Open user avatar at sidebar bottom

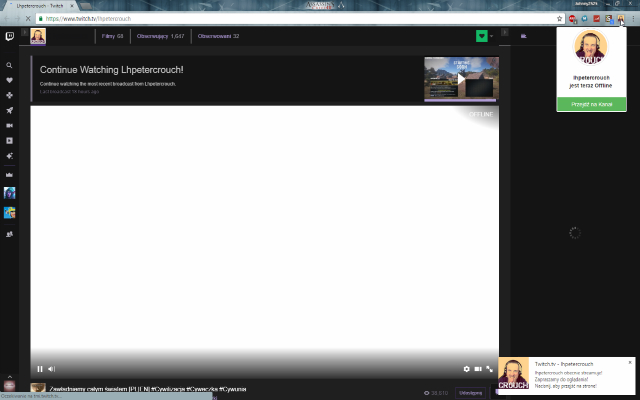point(9,386)
